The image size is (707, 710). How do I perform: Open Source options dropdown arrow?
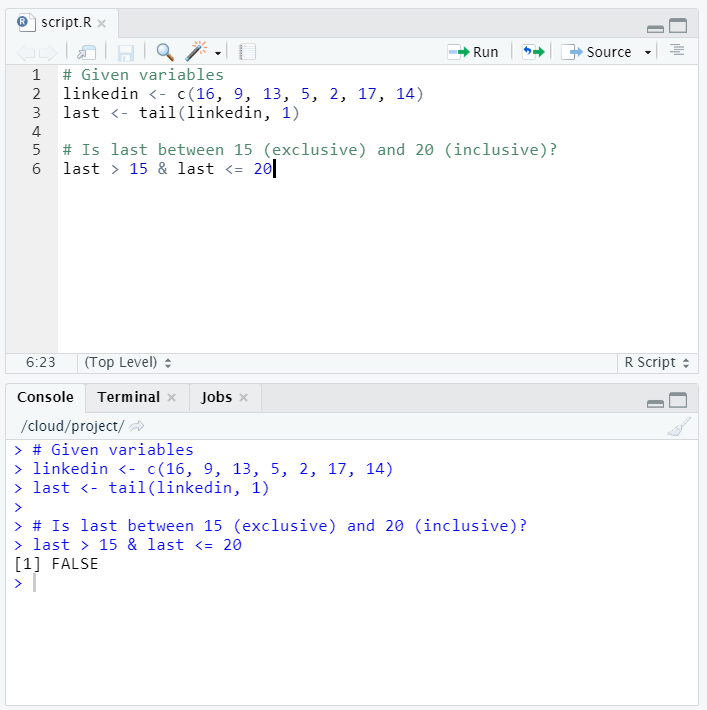pyautogui.click(x=648, y=53)
